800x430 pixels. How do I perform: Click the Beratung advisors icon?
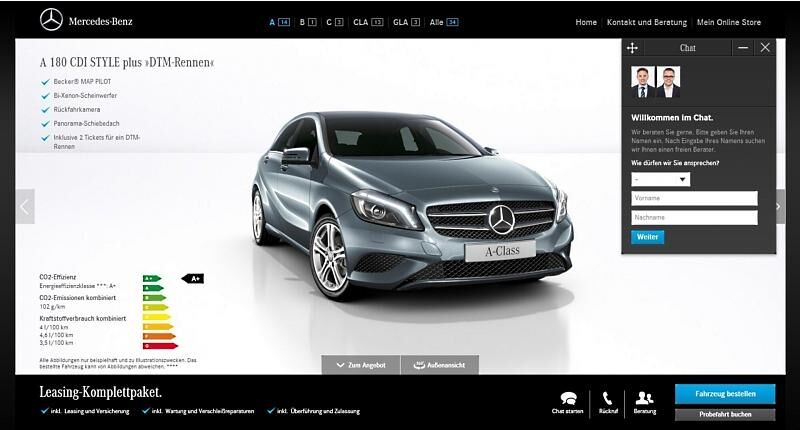pyautogui.click(x=644, y=398)
